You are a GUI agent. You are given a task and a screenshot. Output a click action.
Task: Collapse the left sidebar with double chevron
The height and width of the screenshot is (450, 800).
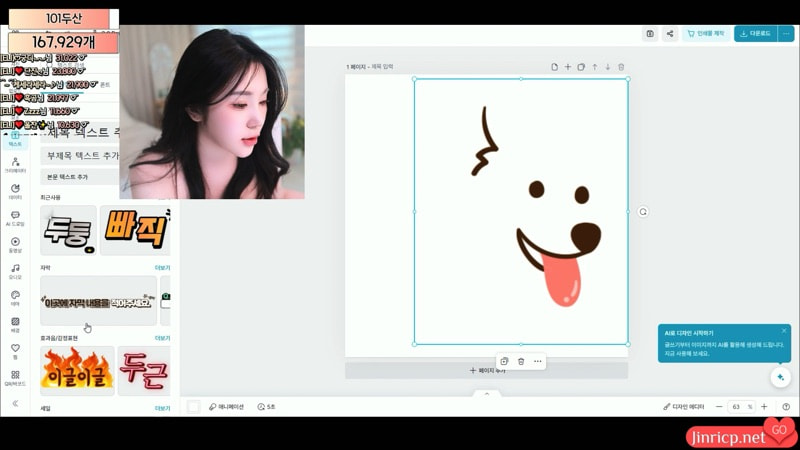tap(15, 403)
